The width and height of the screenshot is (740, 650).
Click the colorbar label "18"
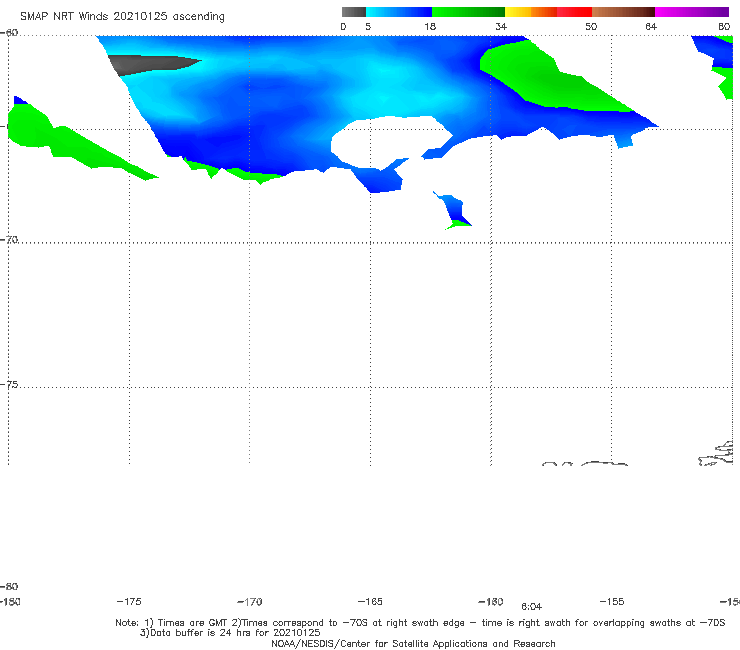tap(430, 26)
